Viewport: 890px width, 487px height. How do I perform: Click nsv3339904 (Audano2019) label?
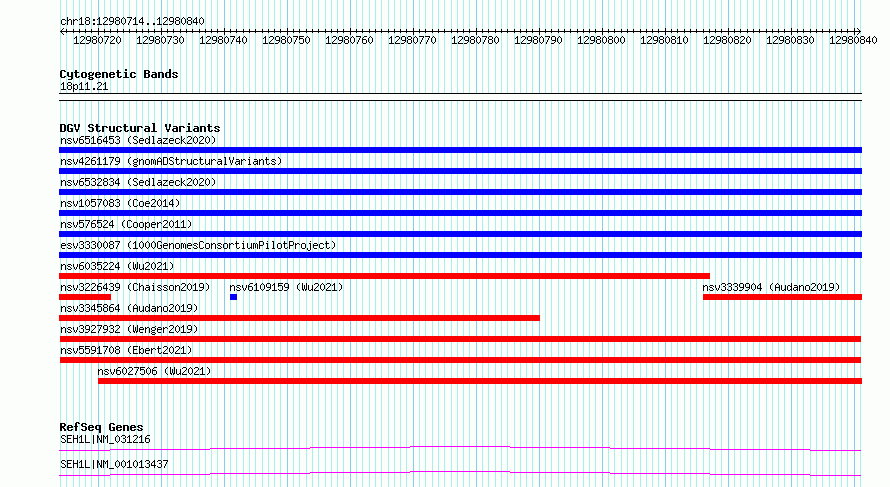[771, 287]
